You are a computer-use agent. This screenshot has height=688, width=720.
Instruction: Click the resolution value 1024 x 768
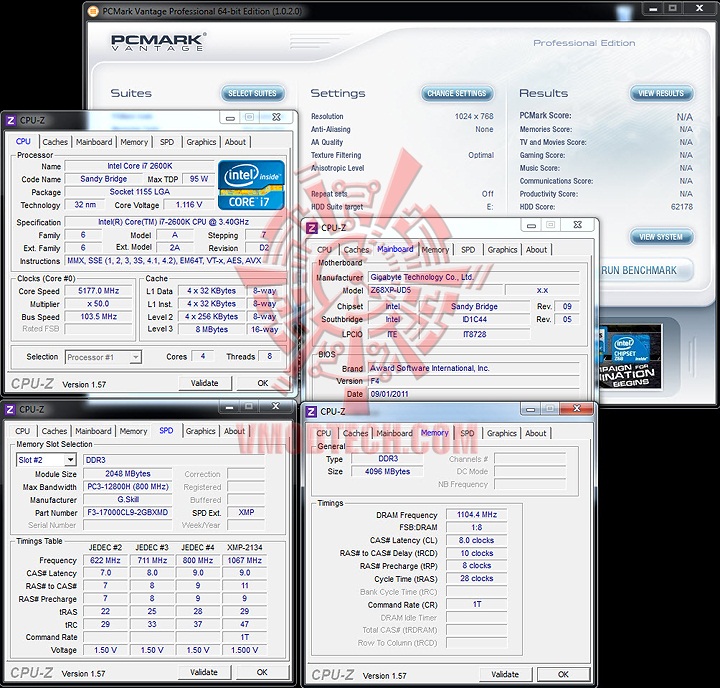click(474, 116)
